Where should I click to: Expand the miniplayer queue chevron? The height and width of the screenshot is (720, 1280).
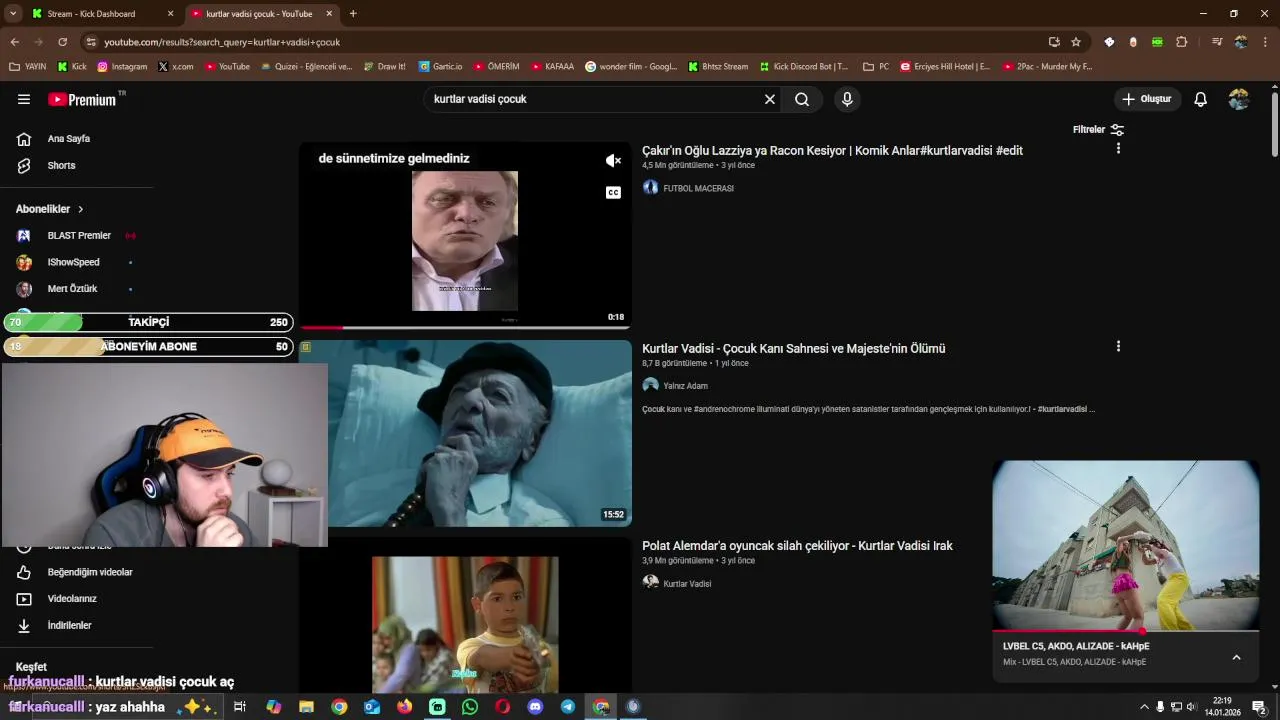point(1236,657)
